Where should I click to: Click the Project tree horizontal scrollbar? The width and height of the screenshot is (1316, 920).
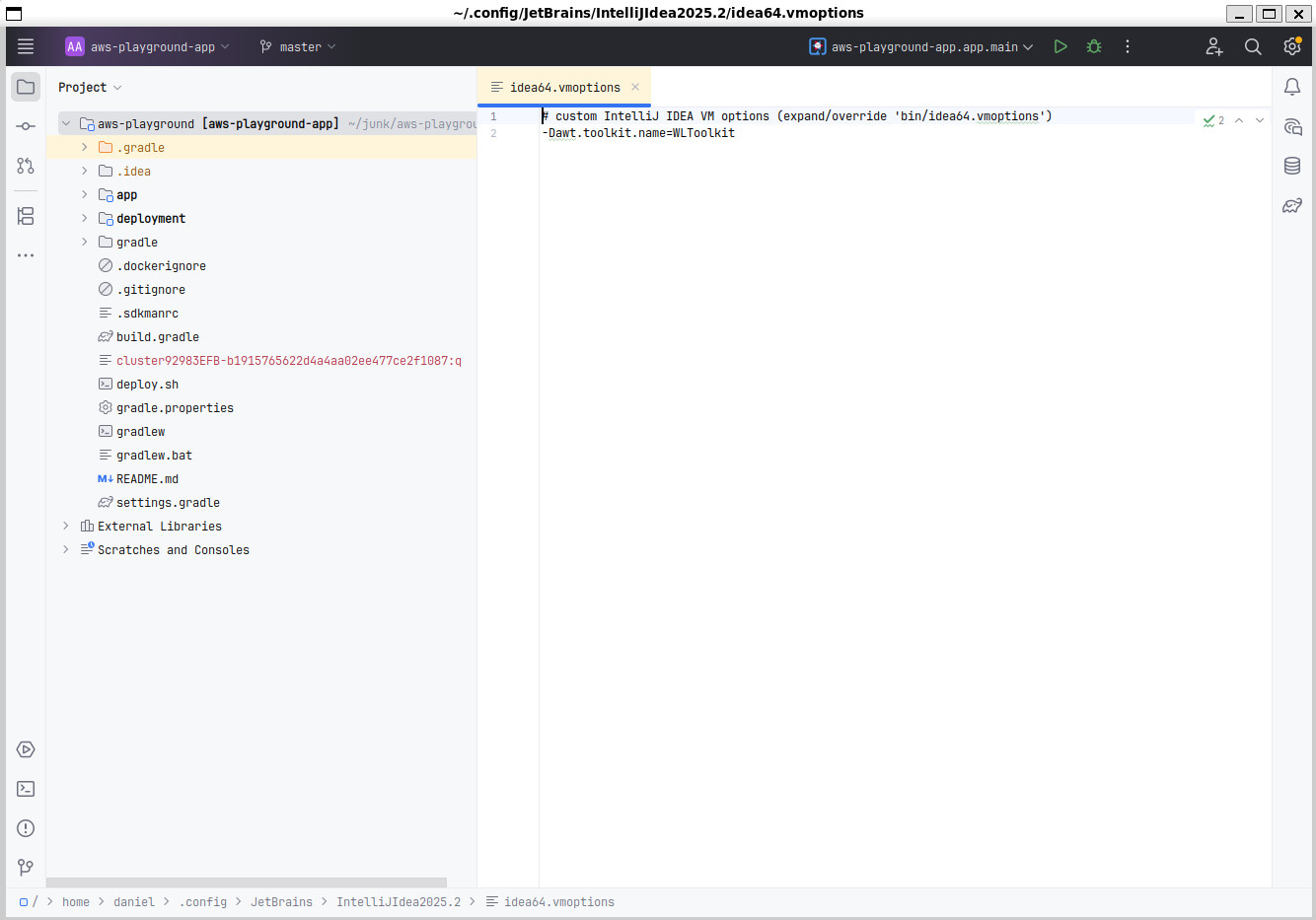point(247,883)
